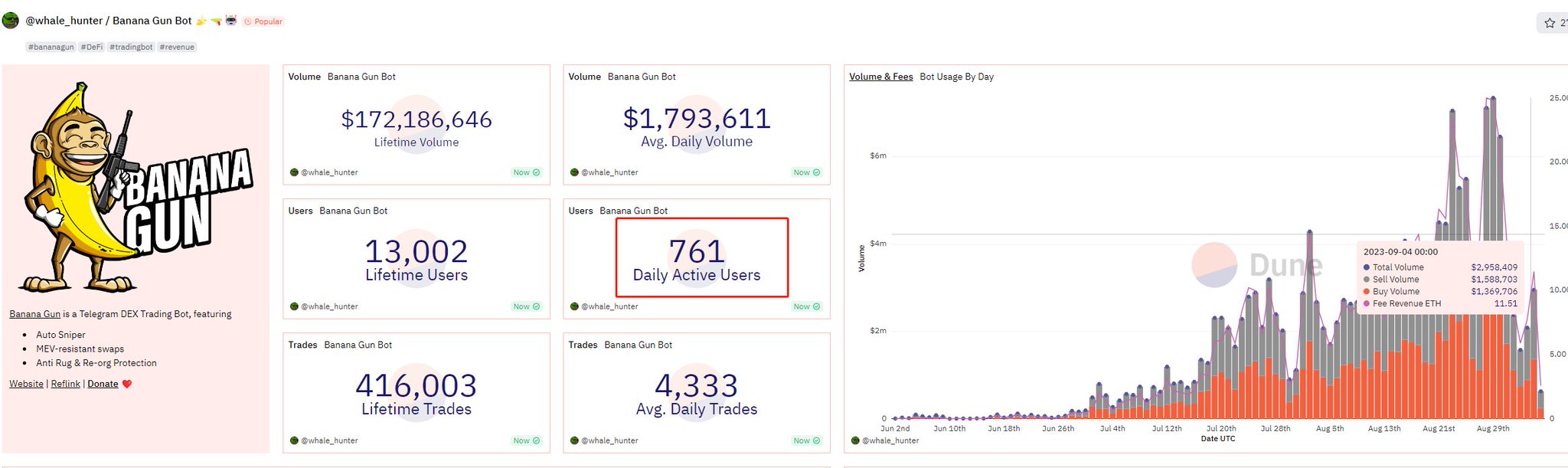Click the 416,003 Lifetime Trades value
The image size is (1568, 468).
click(416, 385)
